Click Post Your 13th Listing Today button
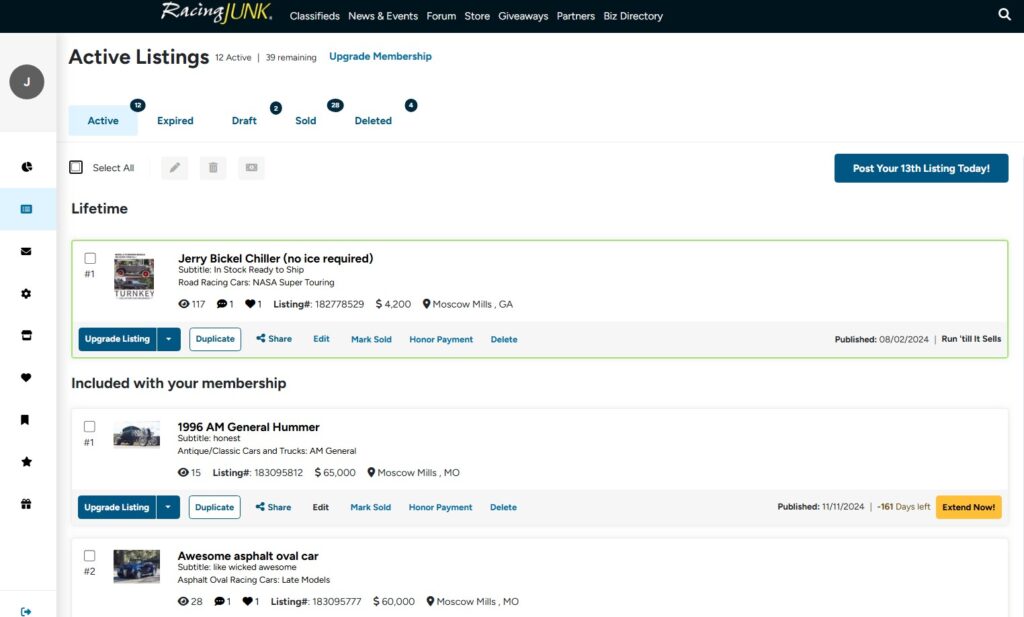 click(921, 168)
